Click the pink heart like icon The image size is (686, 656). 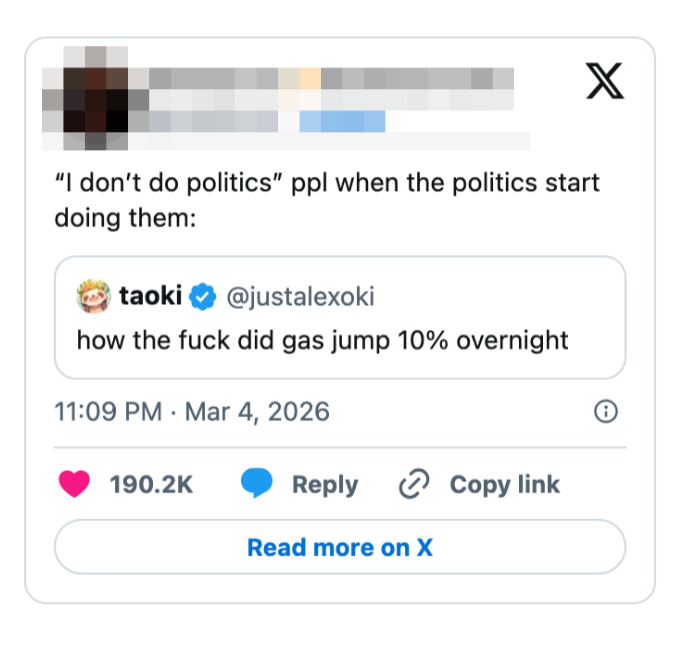click(74, 484)
